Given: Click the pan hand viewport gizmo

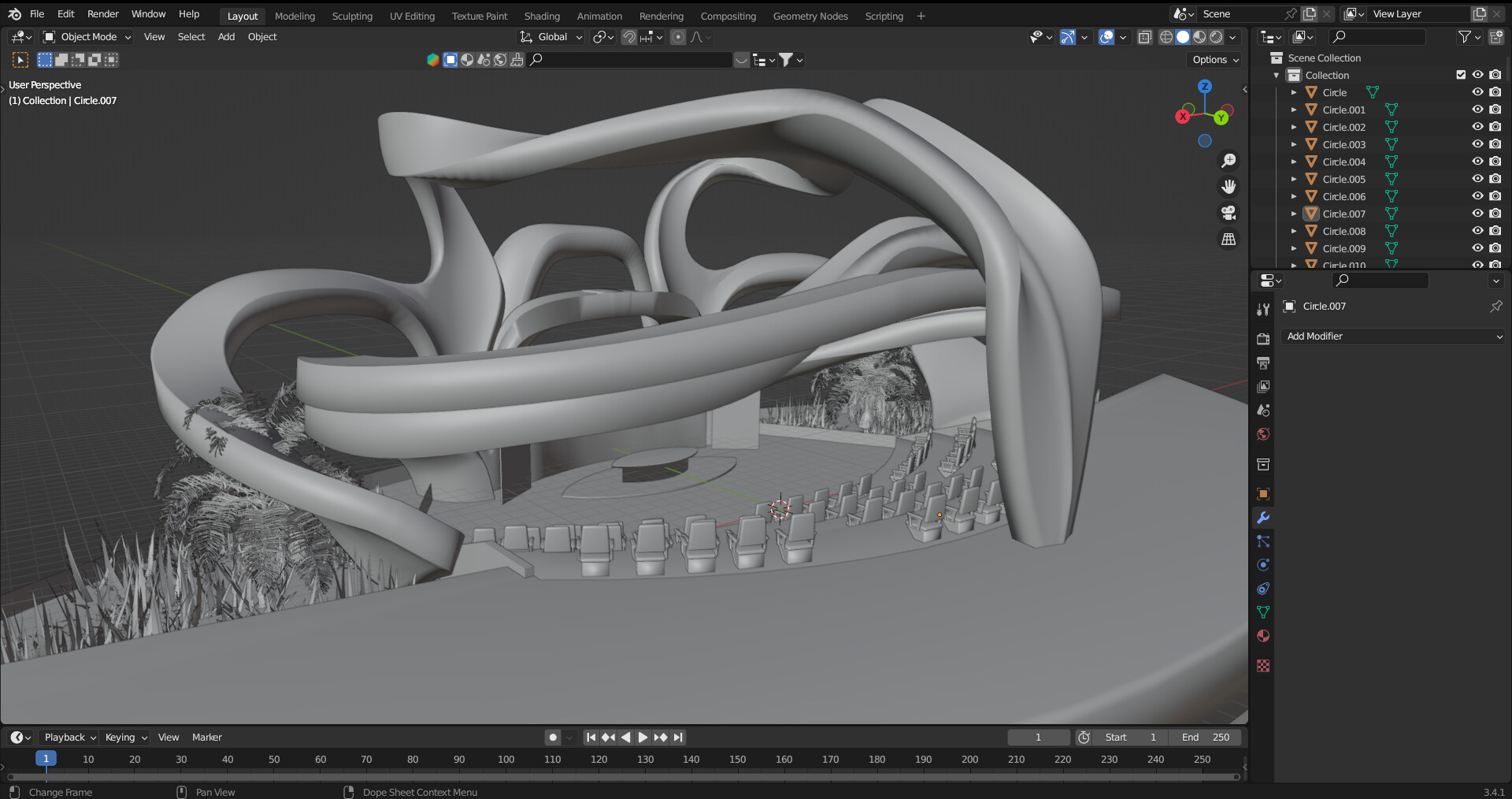Looking at the screenshot, I should [1228, 187].
